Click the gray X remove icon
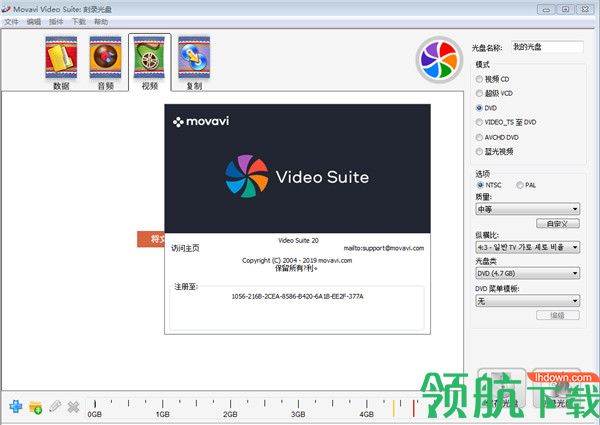600x425 pixels. click(73, 407)
